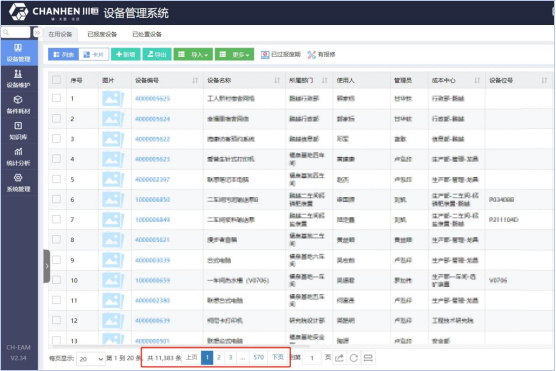Open image thumbnail of row 5

[x=113, y=179]
